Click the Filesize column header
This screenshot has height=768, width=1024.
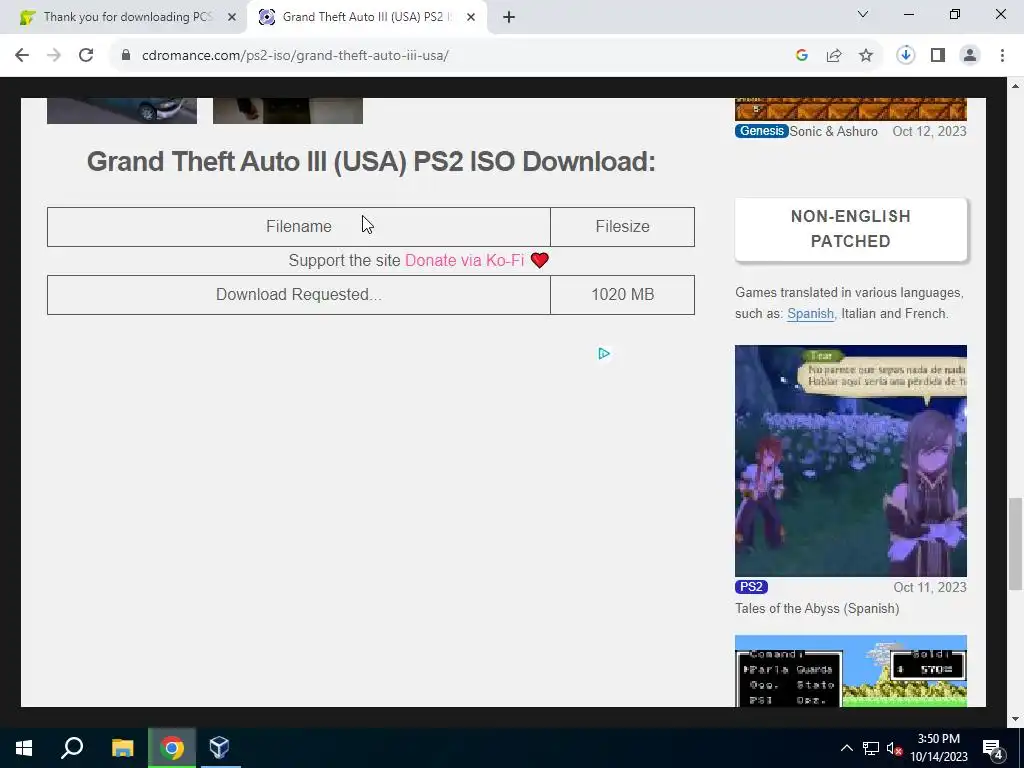click(x=622, y=227)
